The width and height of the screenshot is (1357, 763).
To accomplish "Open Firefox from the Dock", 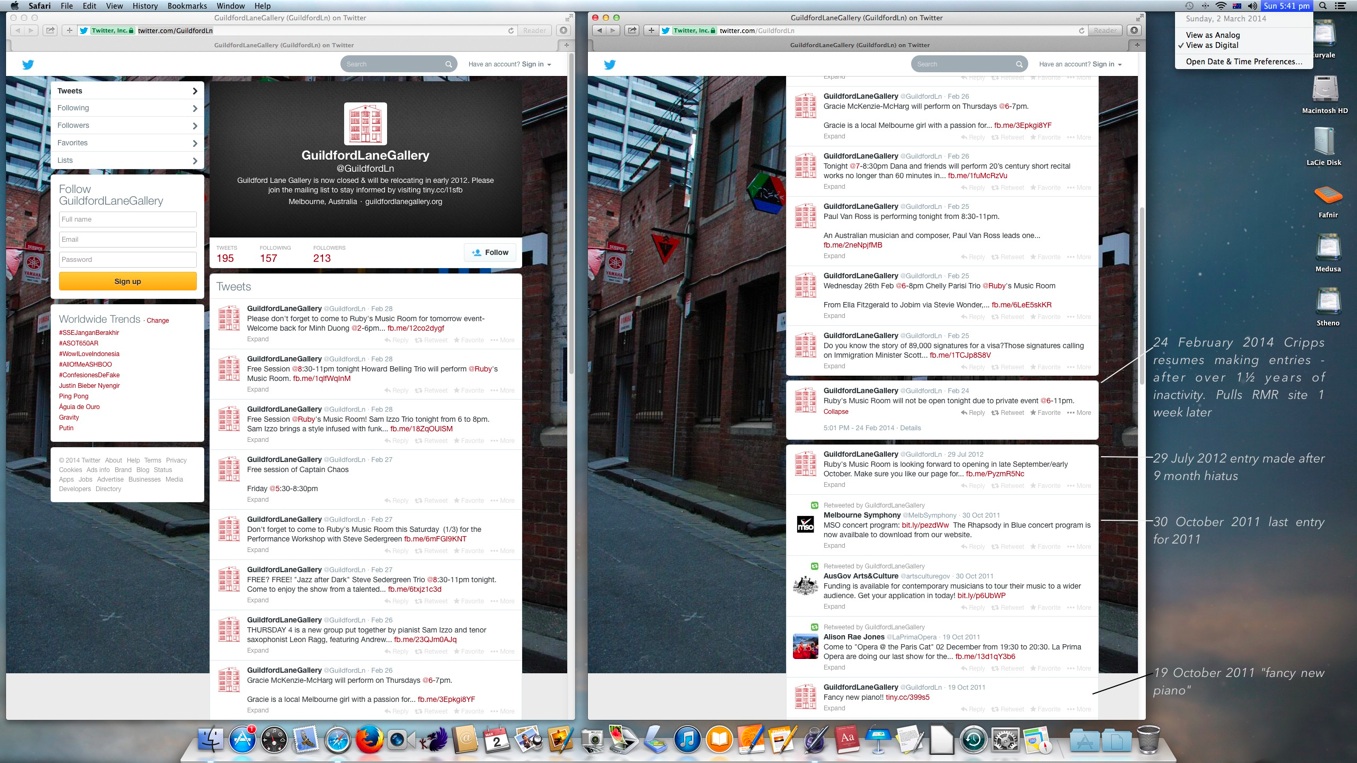I will coord(369,739).
